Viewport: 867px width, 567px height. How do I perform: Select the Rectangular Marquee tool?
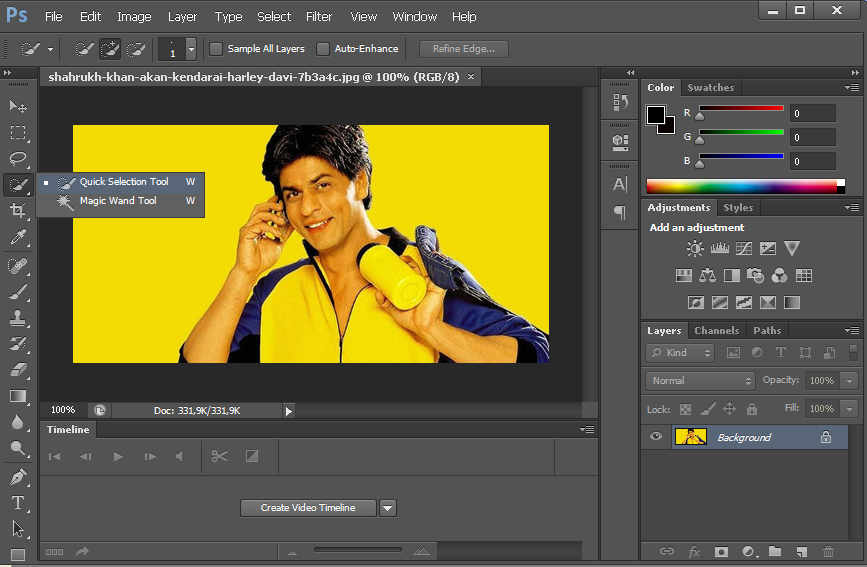point(17,132)
